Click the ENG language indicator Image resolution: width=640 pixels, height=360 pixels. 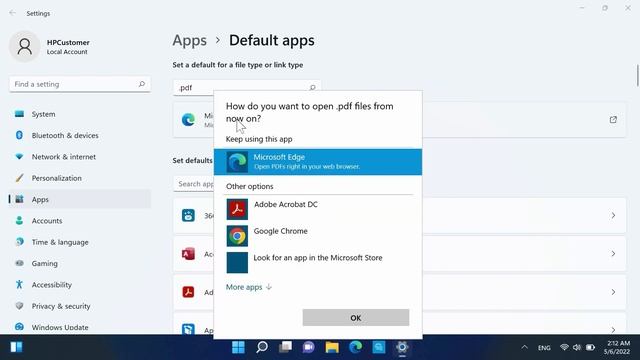544,348
